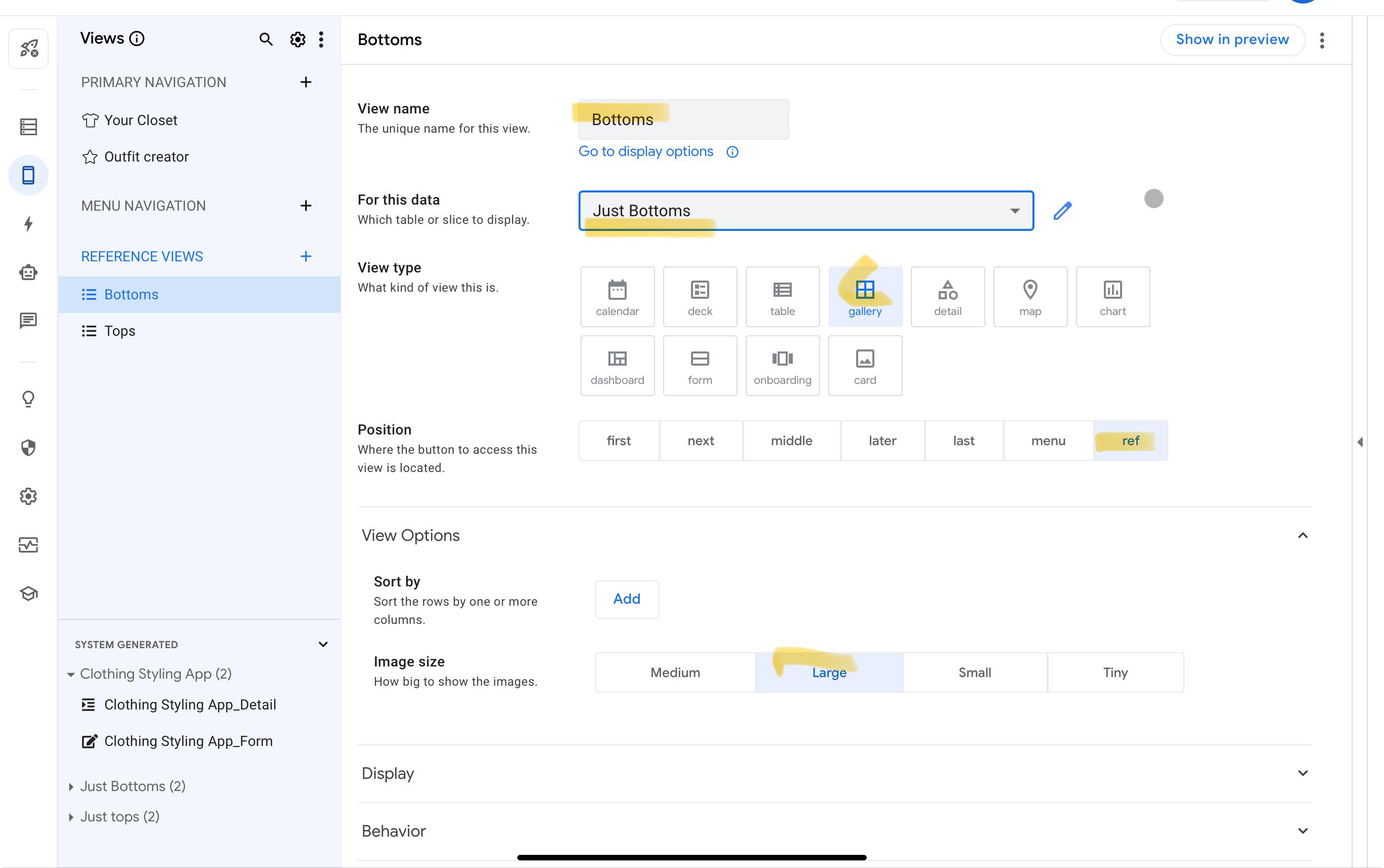The height and width of the screenshot is (868, 1384).
Task: Open the Settings gear in left sidebar
Action: pos(29,496)
